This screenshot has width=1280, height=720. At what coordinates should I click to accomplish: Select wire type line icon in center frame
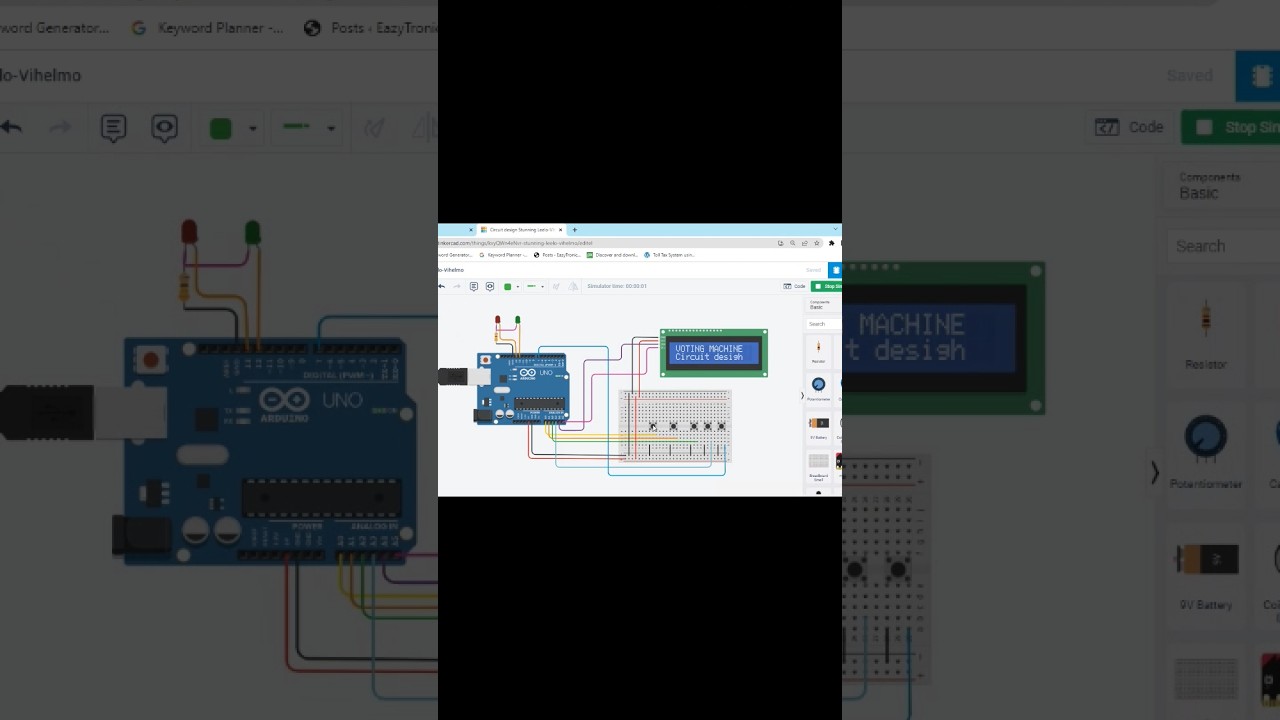point(531,286)
